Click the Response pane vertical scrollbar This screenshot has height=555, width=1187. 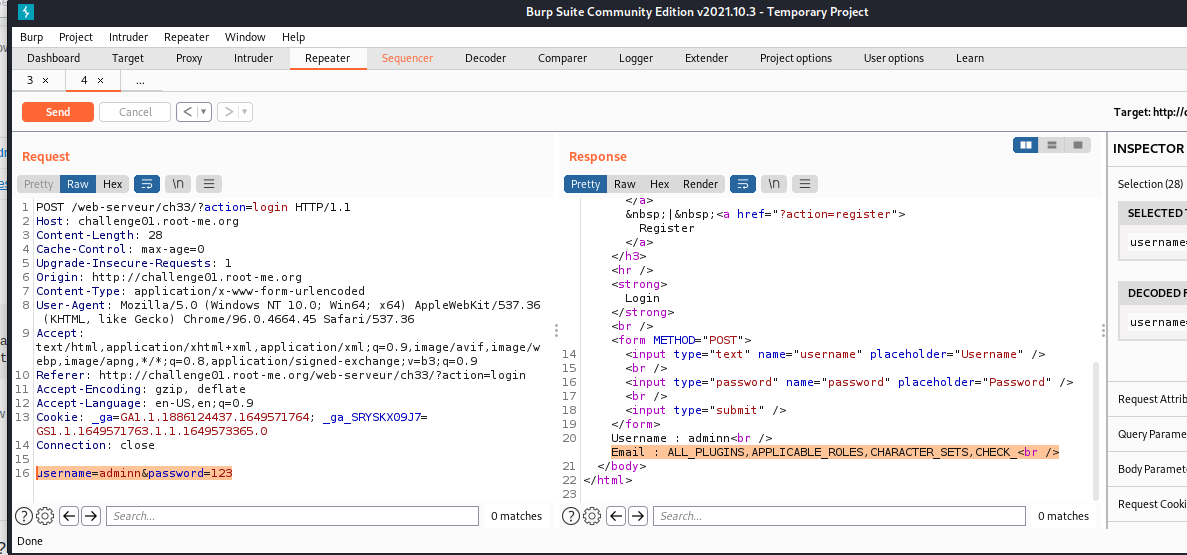[1095, 430]
